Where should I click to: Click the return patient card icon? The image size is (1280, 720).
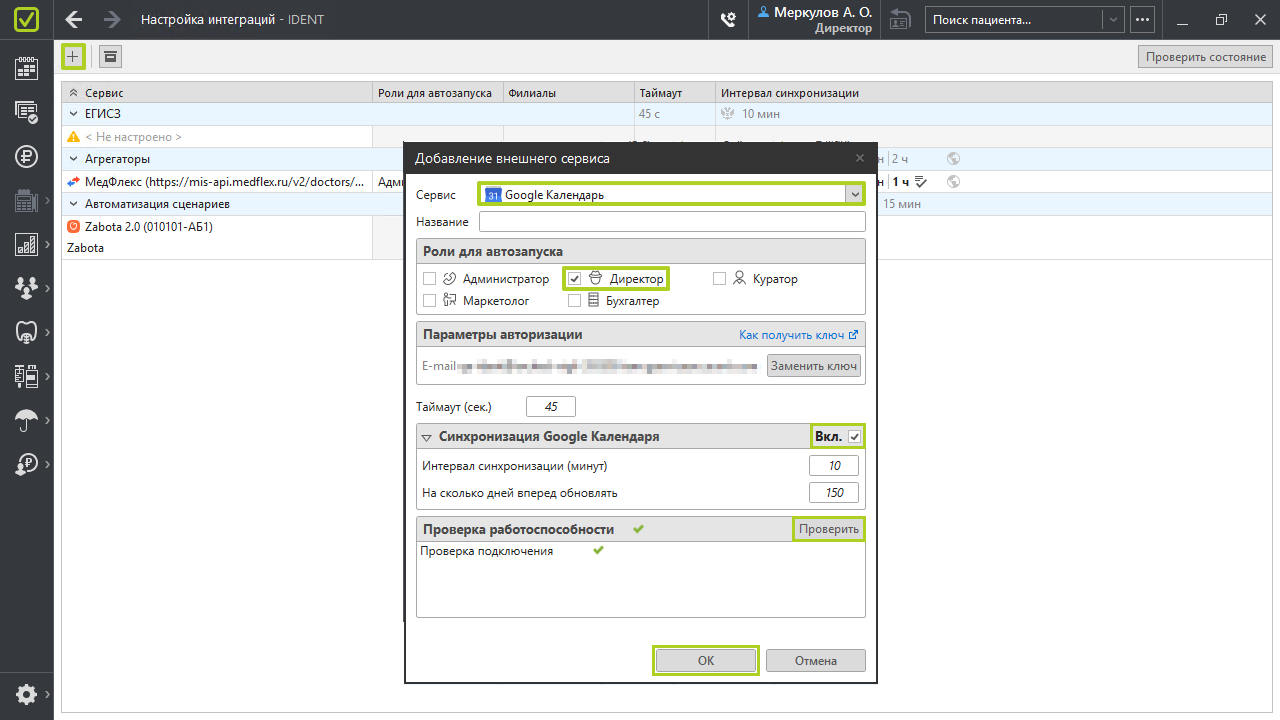click(x=900, y=19)
